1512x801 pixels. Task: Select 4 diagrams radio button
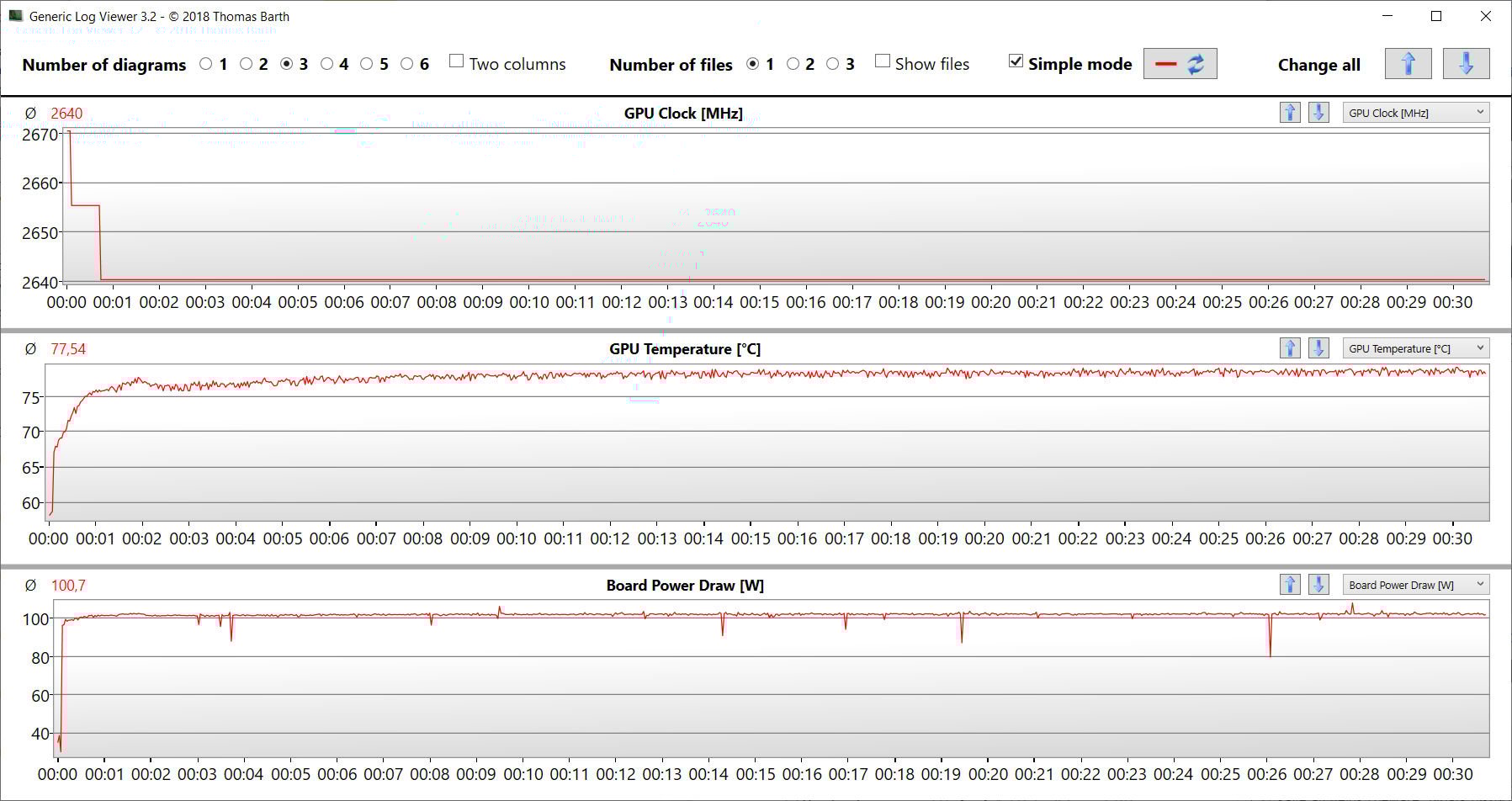point(327,64)
